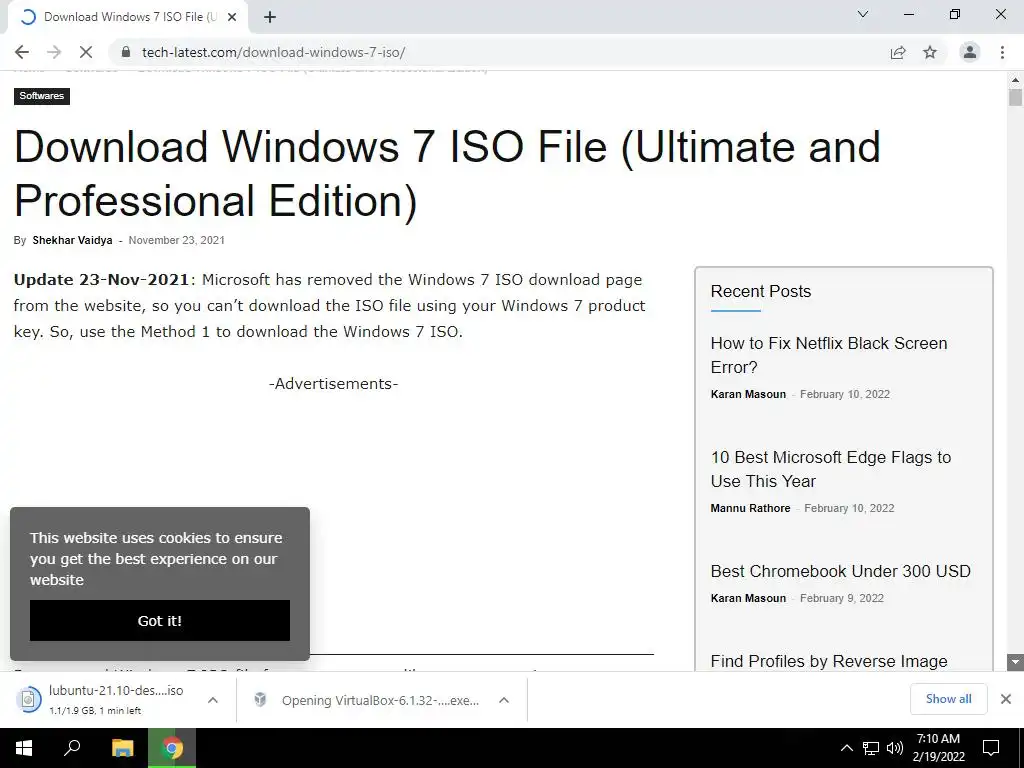The image size is (1024, 768).
Task: Close the downloads bar
Action: [1006, 699]
